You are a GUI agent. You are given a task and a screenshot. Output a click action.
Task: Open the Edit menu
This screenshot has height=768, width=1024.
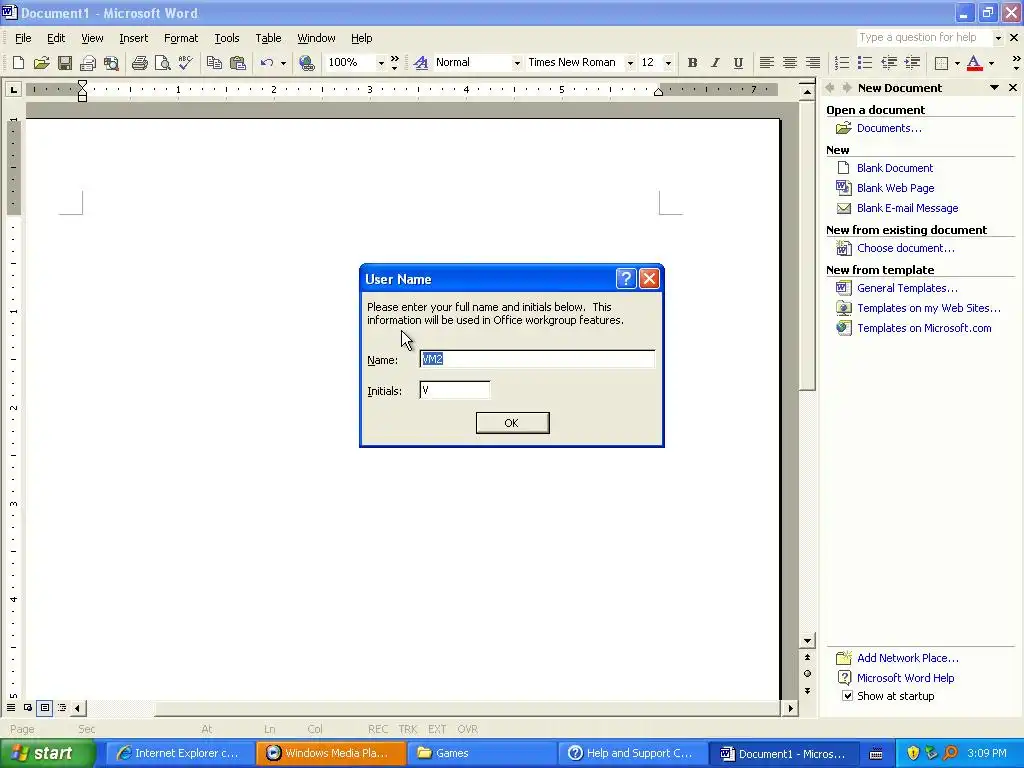click(x=56, y=38)
